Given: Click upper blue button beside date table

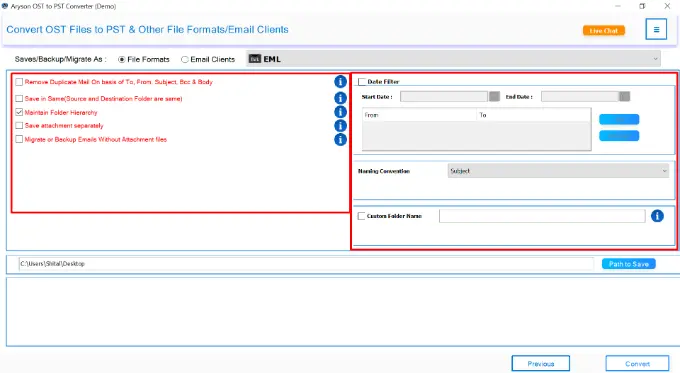Looking at the screenshot, I should (619, 119).
